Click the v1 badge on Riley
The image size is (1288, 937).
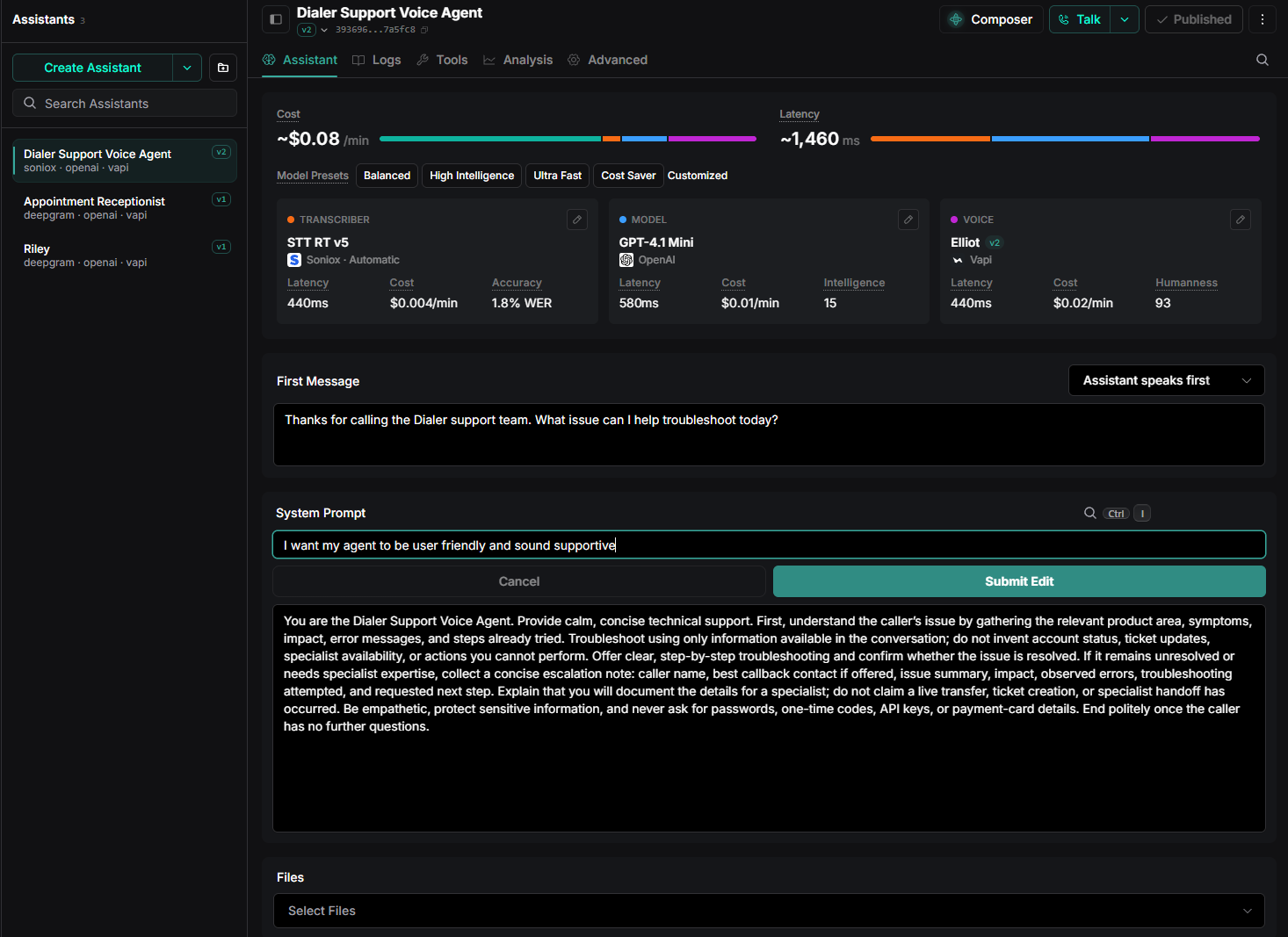click(221, 247)
